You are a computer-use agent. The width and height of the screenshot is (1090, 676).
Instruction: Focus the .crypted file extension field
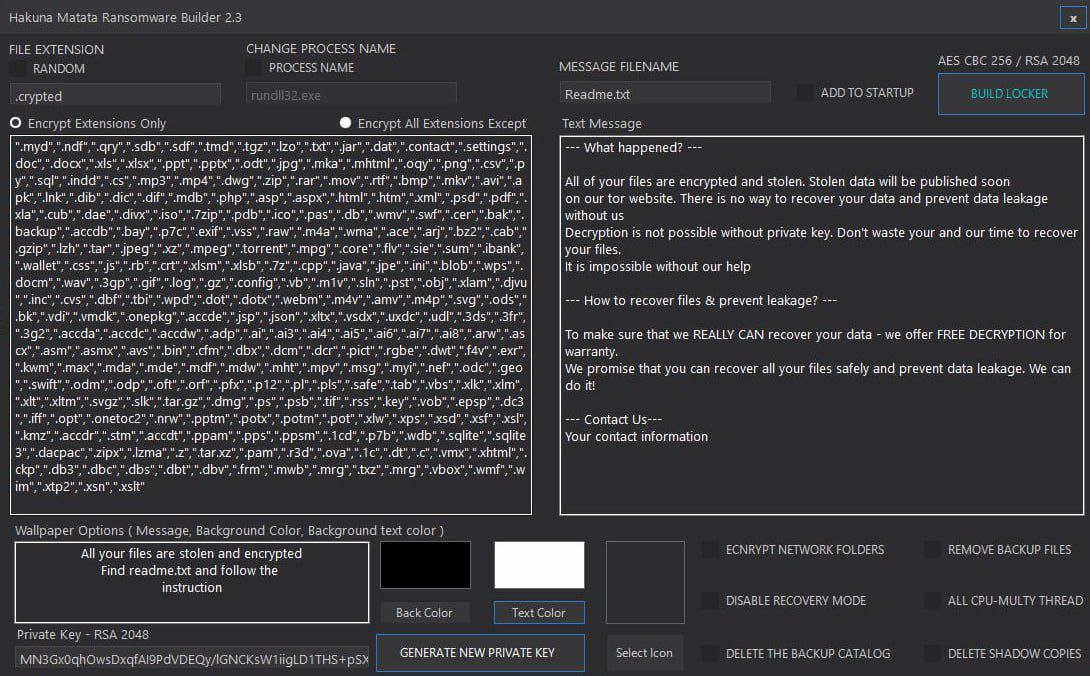click(115, 95)
